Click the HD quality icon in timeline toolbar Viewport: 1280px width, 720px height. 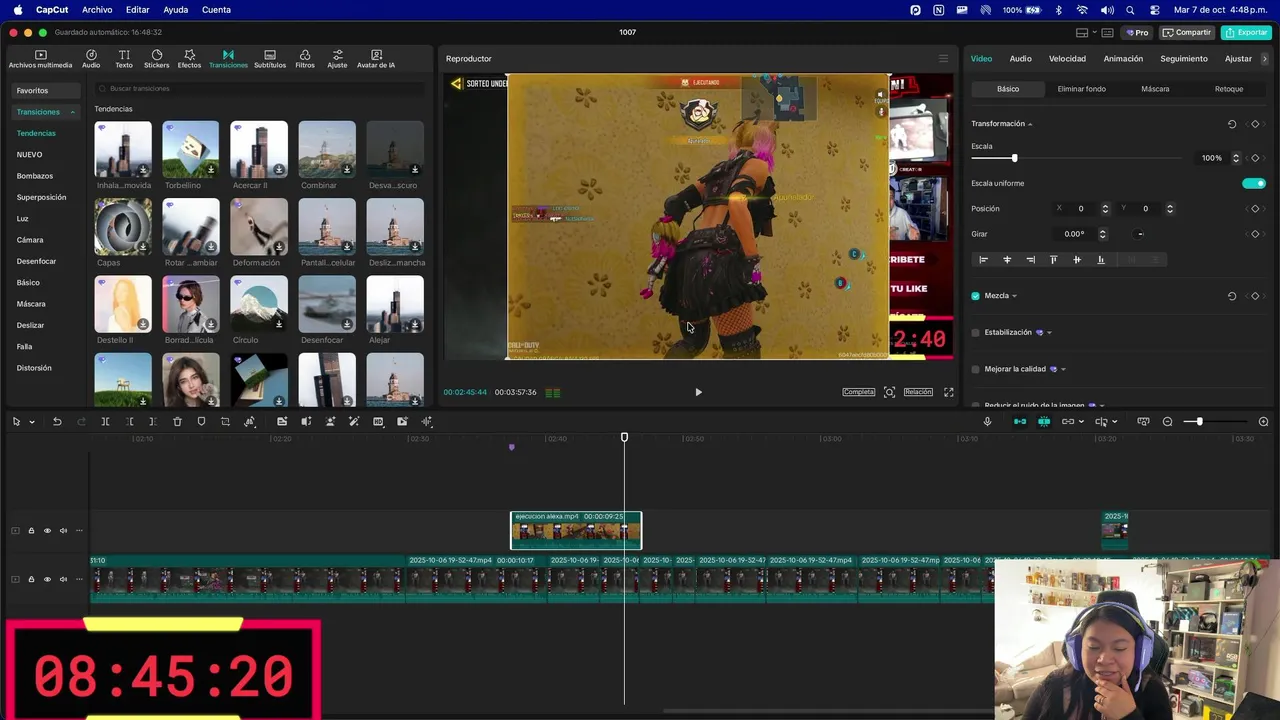pyautogui.click(x=378, y=422)
